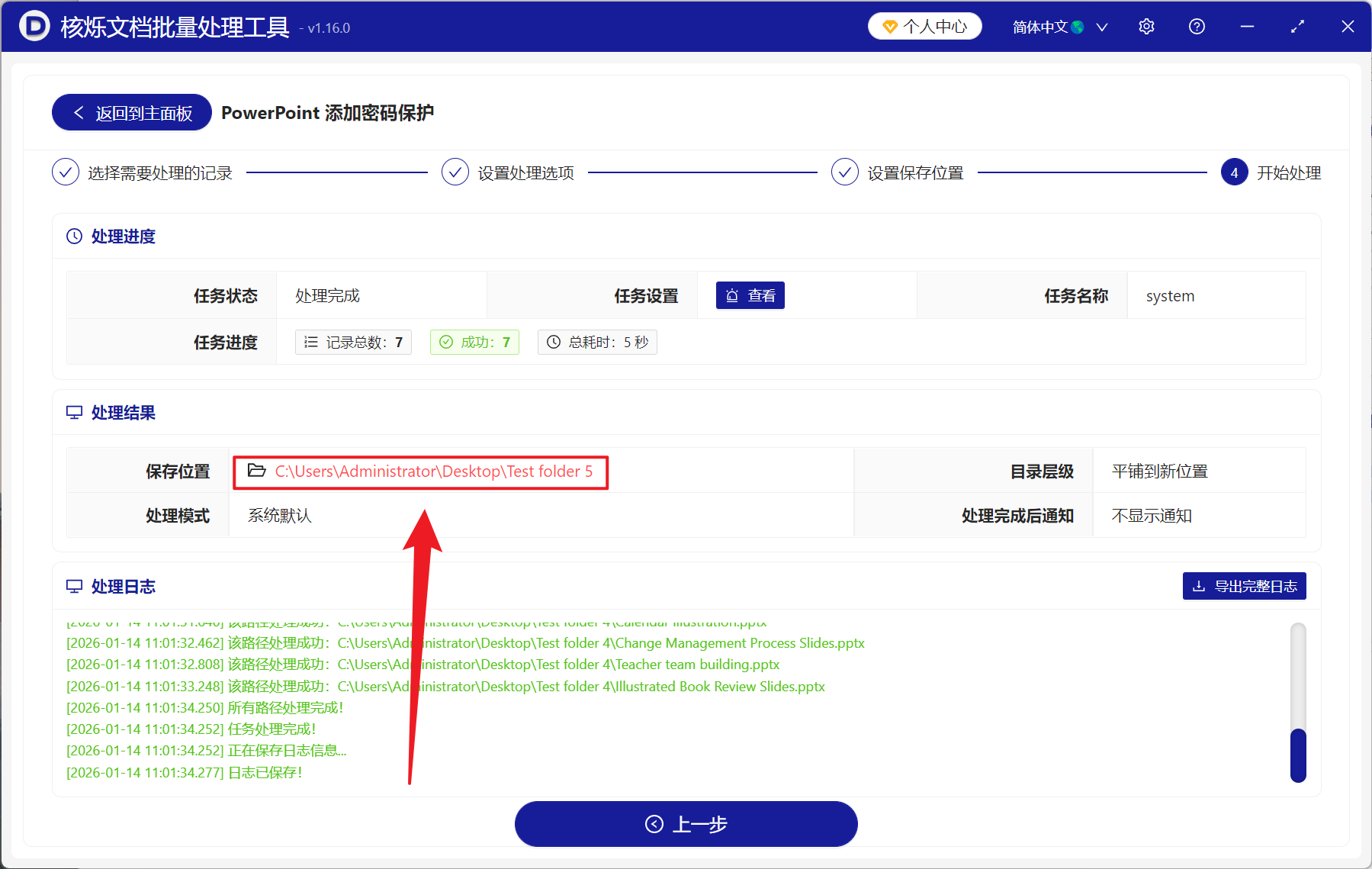Screen dimensions: 1372x869
Task: Click the log panel scrollbar
Action: pyautogui.click(x=1297, y=755)
